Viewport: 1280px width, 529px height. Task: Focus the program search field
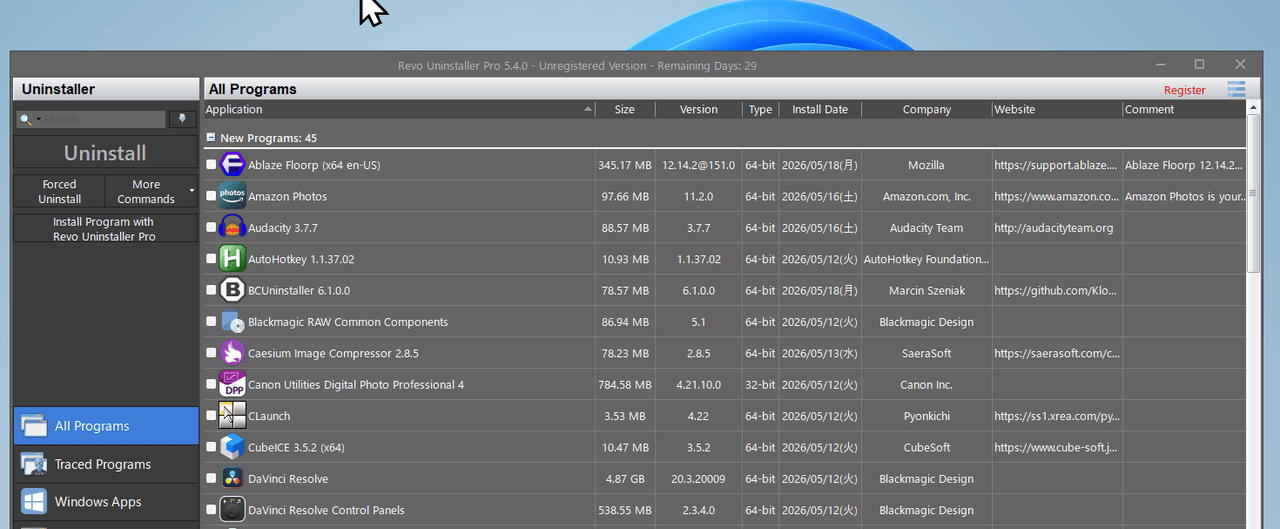point(103,119)
